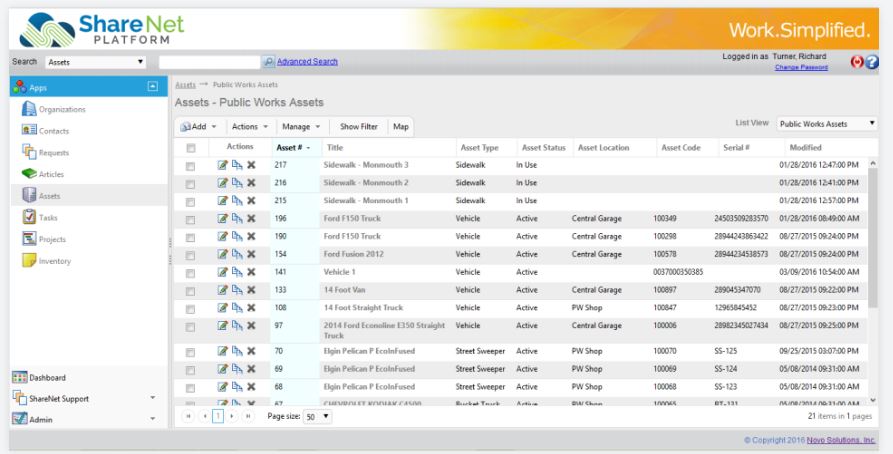Click the scrollbar down arrow
This screenshot has height=454, width=893.
pos(873,400)
